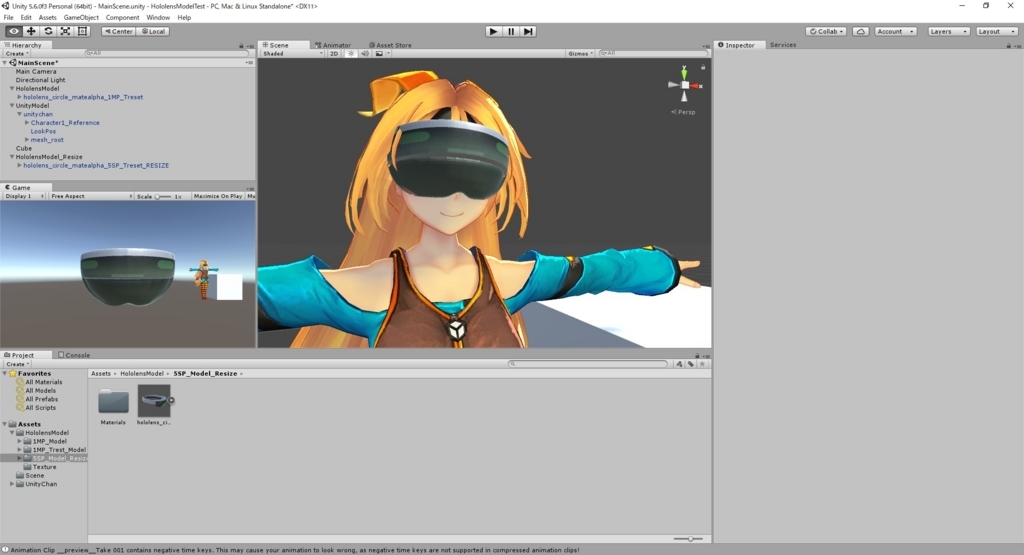Adjust the Game view Scale slider
1024x555 pixels.
point(163,197)
